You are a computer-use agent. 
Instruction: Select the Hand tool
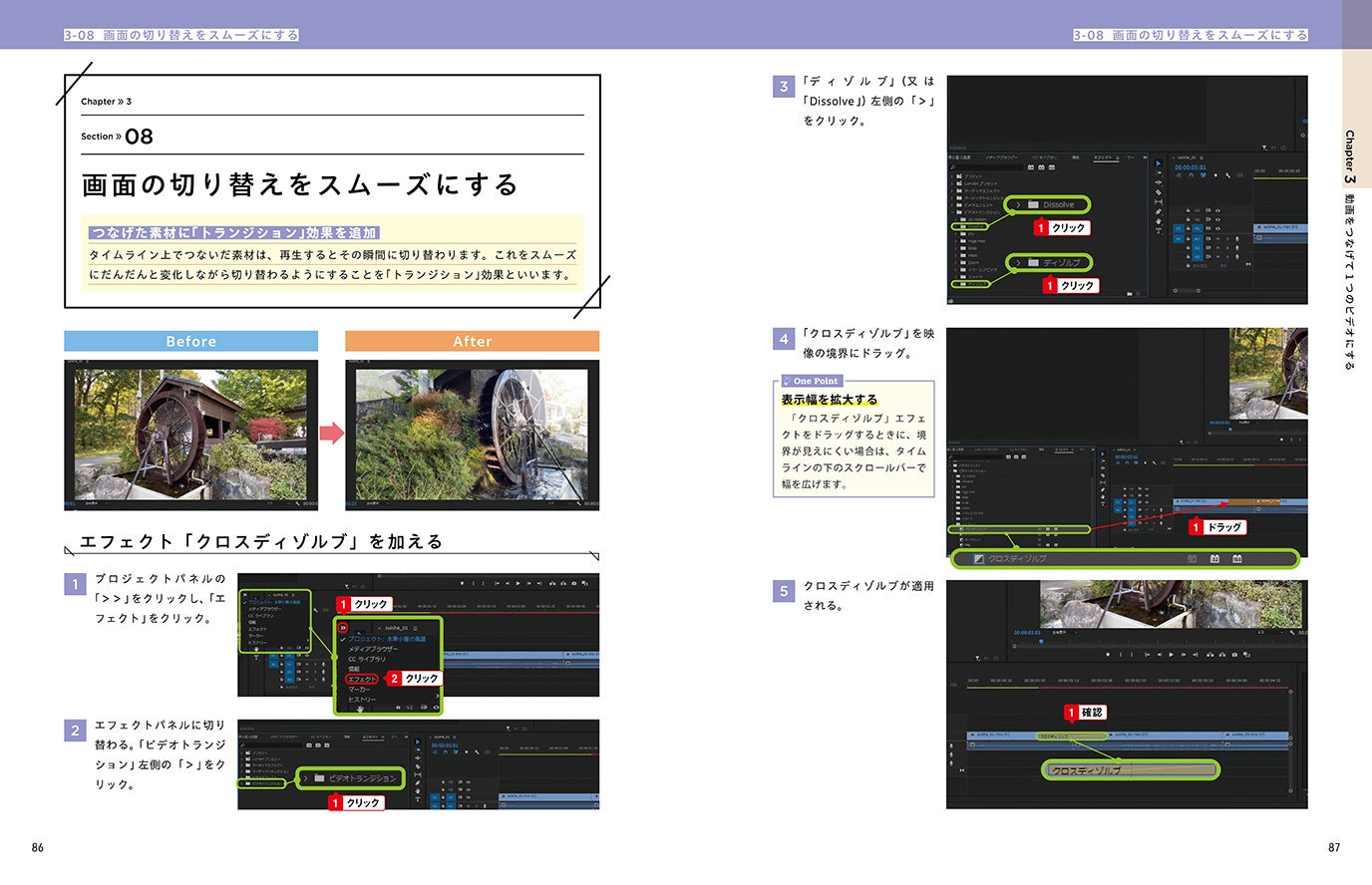tap(1158, 220)
